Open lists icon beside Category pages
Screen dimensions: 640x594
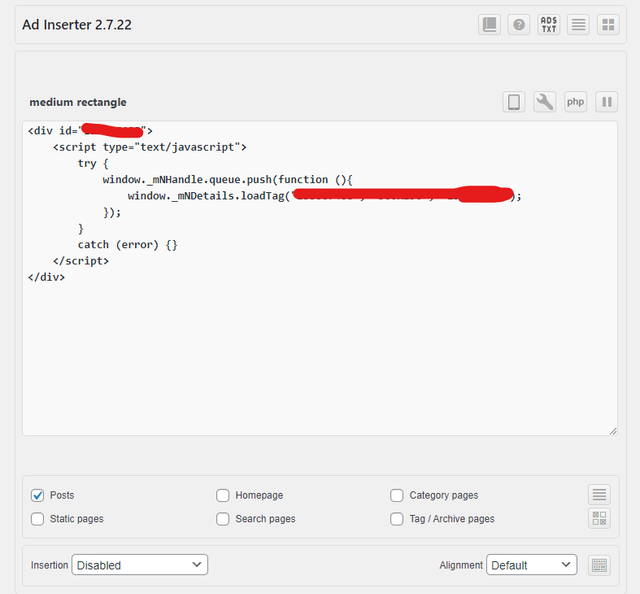point(599,494)
